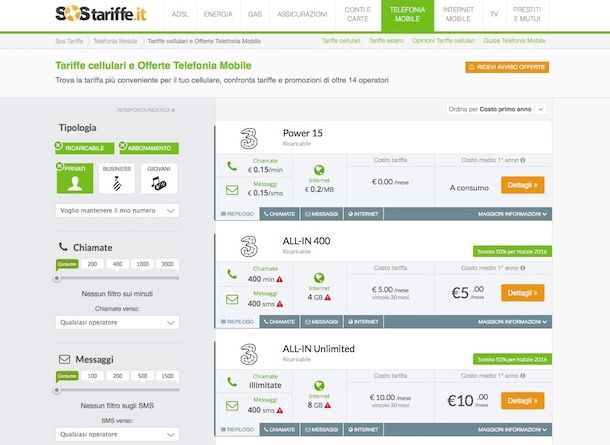Click Ricevi Avviso Offerte button
This screenshot has width=610, height=445.
(x=507, y=67)
